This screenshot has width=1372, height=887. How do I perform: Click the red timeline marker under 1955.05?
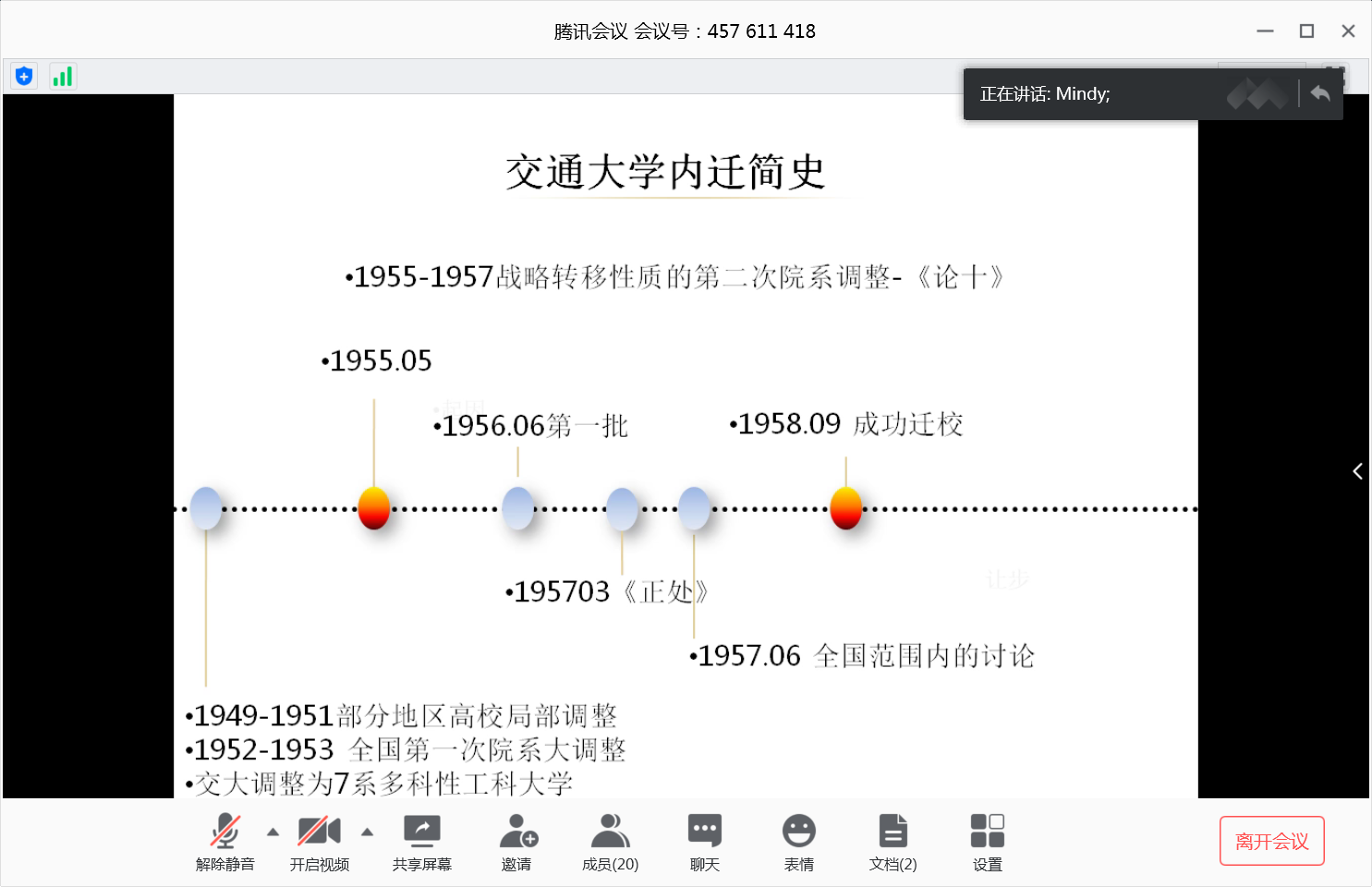coord(374,508)
